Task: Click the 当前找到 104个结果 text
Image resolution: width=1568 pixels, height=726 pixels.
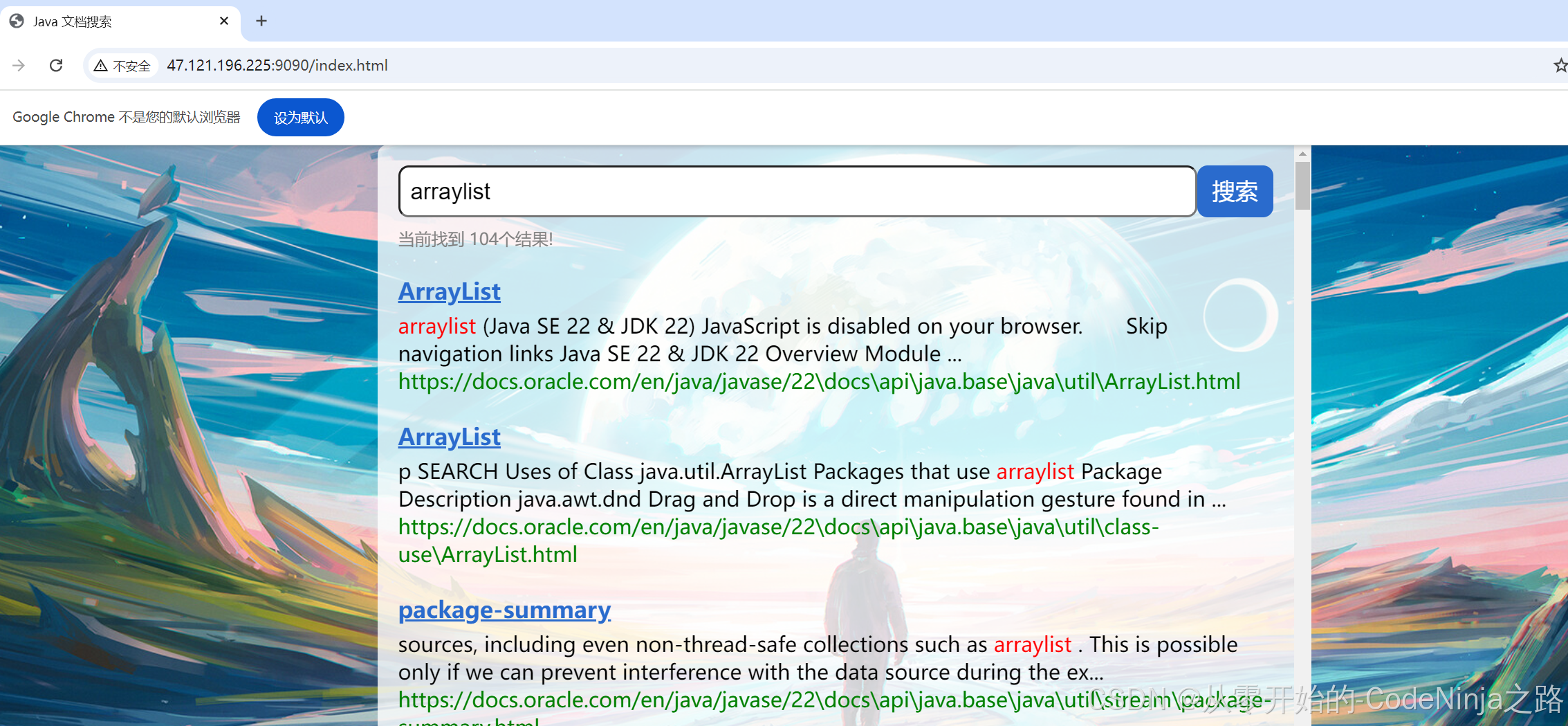Action: tap(475, 239)
